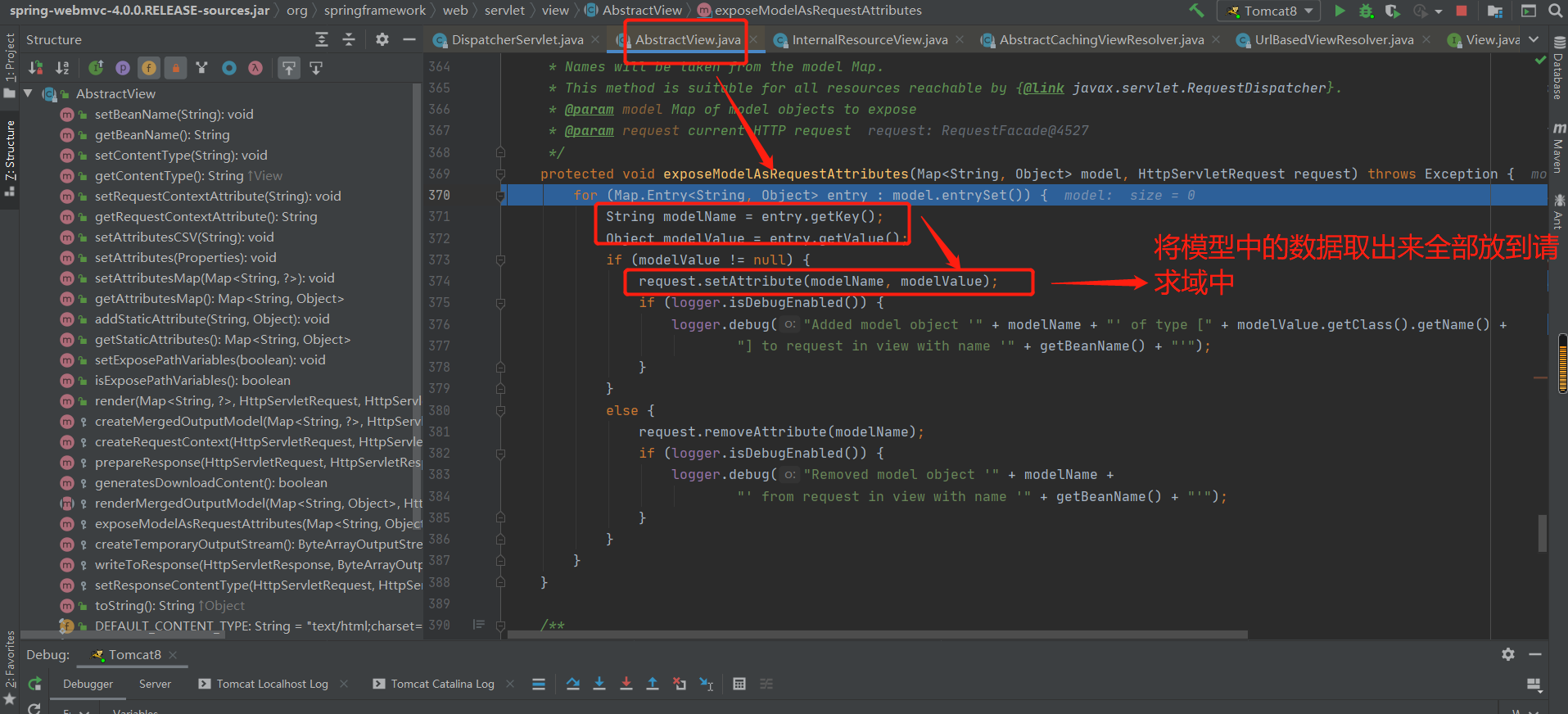Click Step Out in the debugger toolbar
The width and height of the screenshot is (1568, 714).
(653, 684)
